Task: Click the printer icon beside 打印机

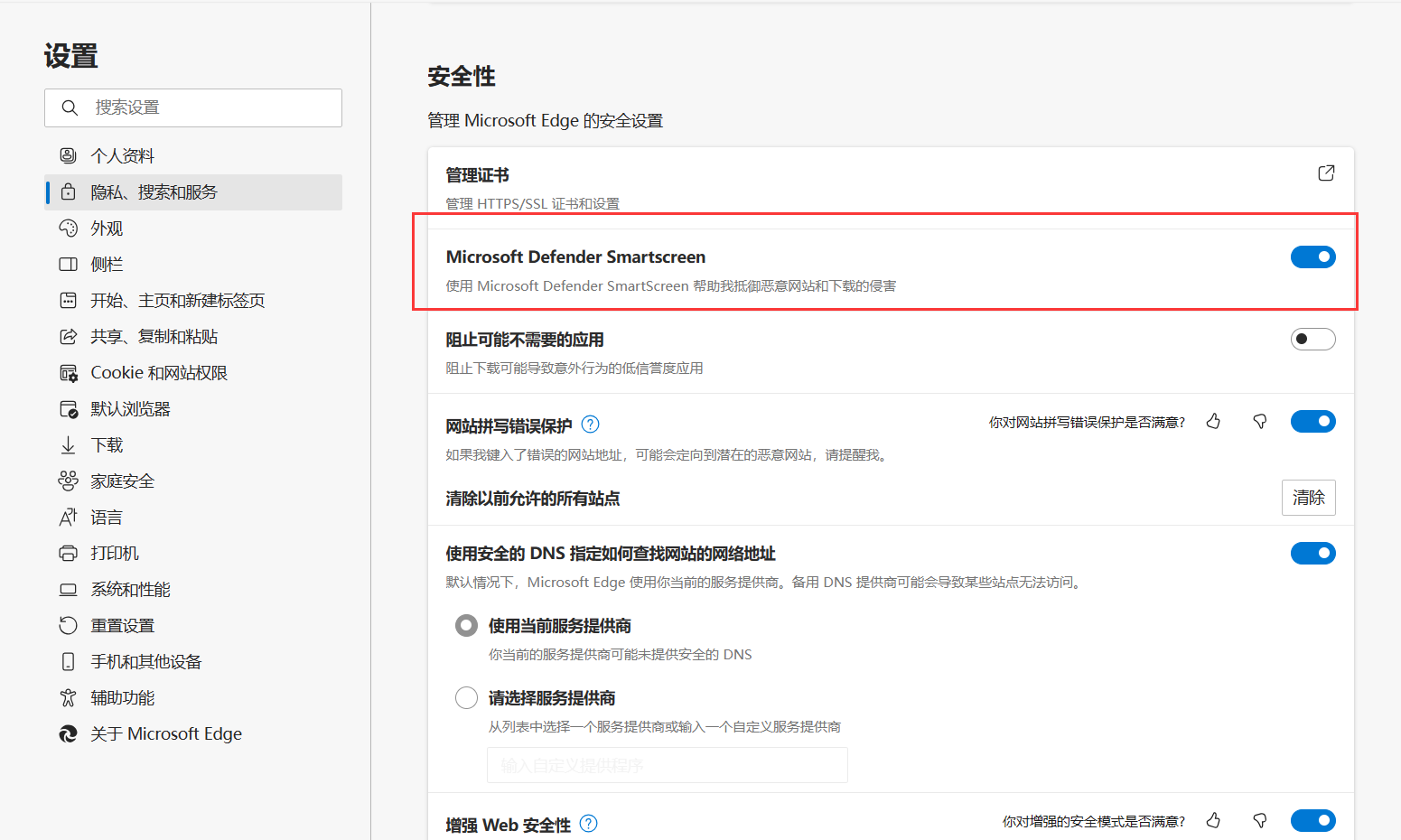Action: 68,553
